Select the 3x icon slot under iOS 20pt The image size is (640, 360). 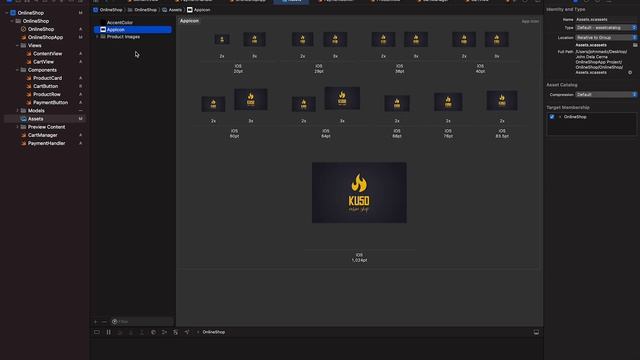tap(254, 39)
